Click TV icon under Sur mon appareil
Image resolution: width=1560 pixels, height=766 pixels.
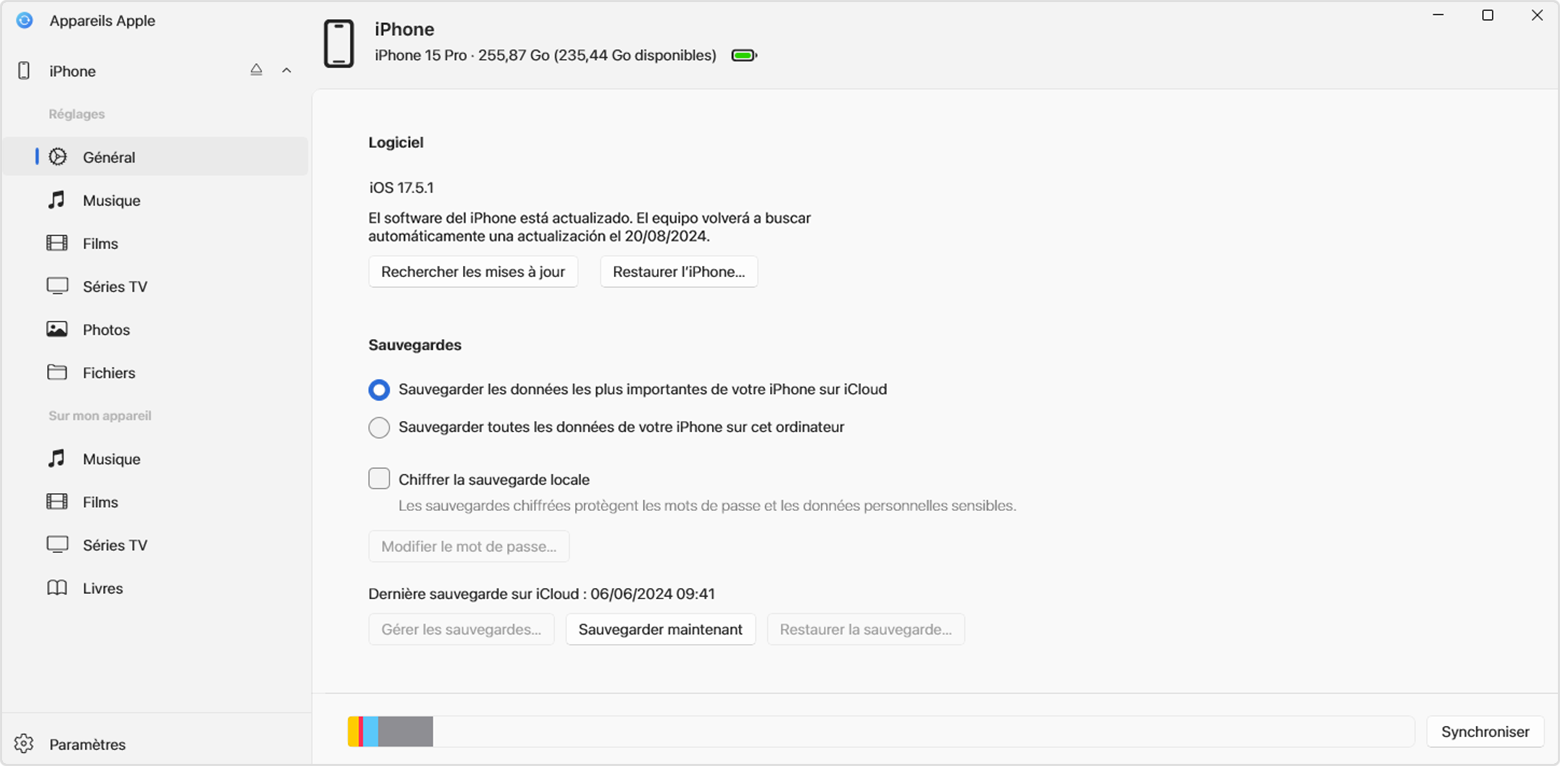tap(57, 545)
